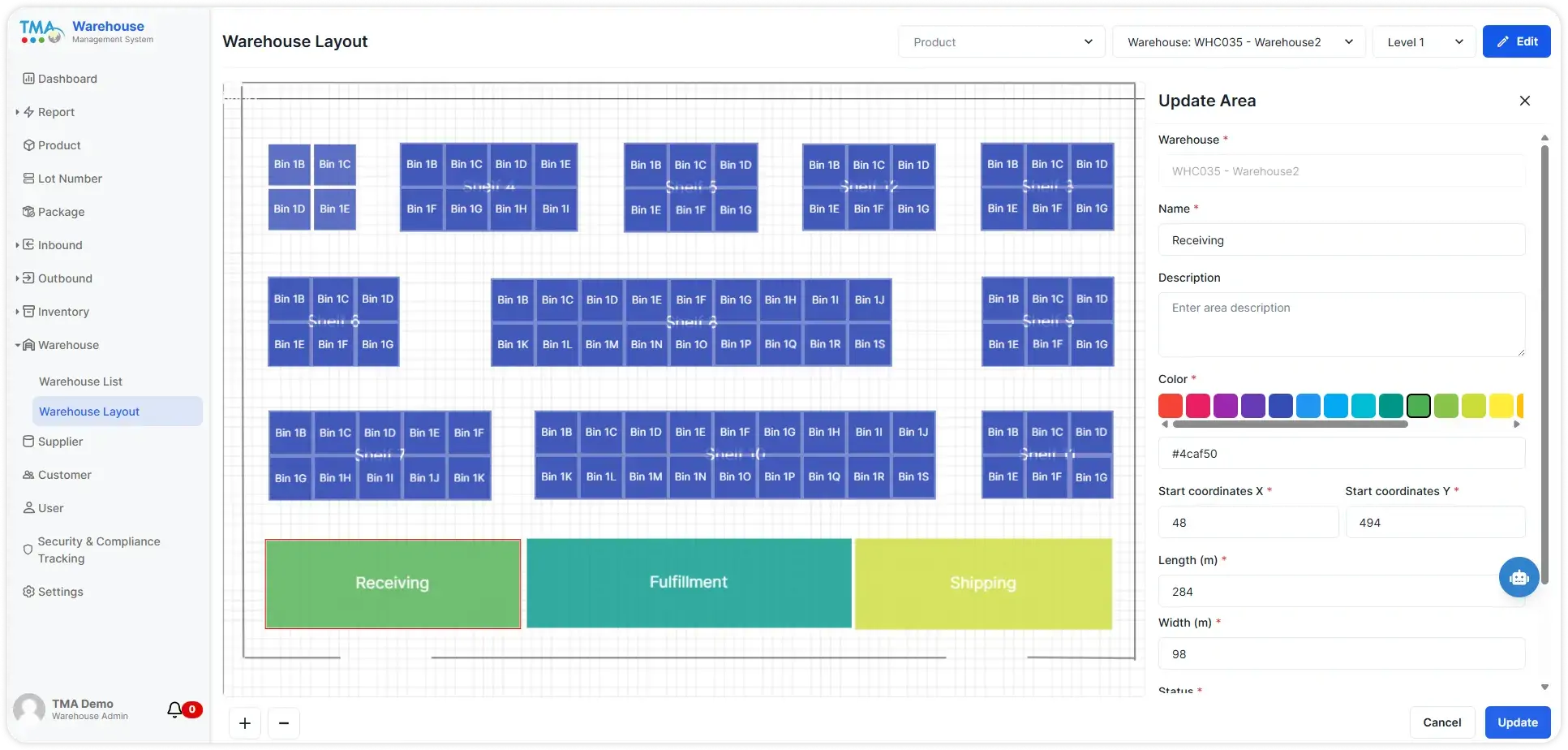1568x750 pixels.
Task: Open the chatbot assistant floating icon
Action: pos(1519,577)
